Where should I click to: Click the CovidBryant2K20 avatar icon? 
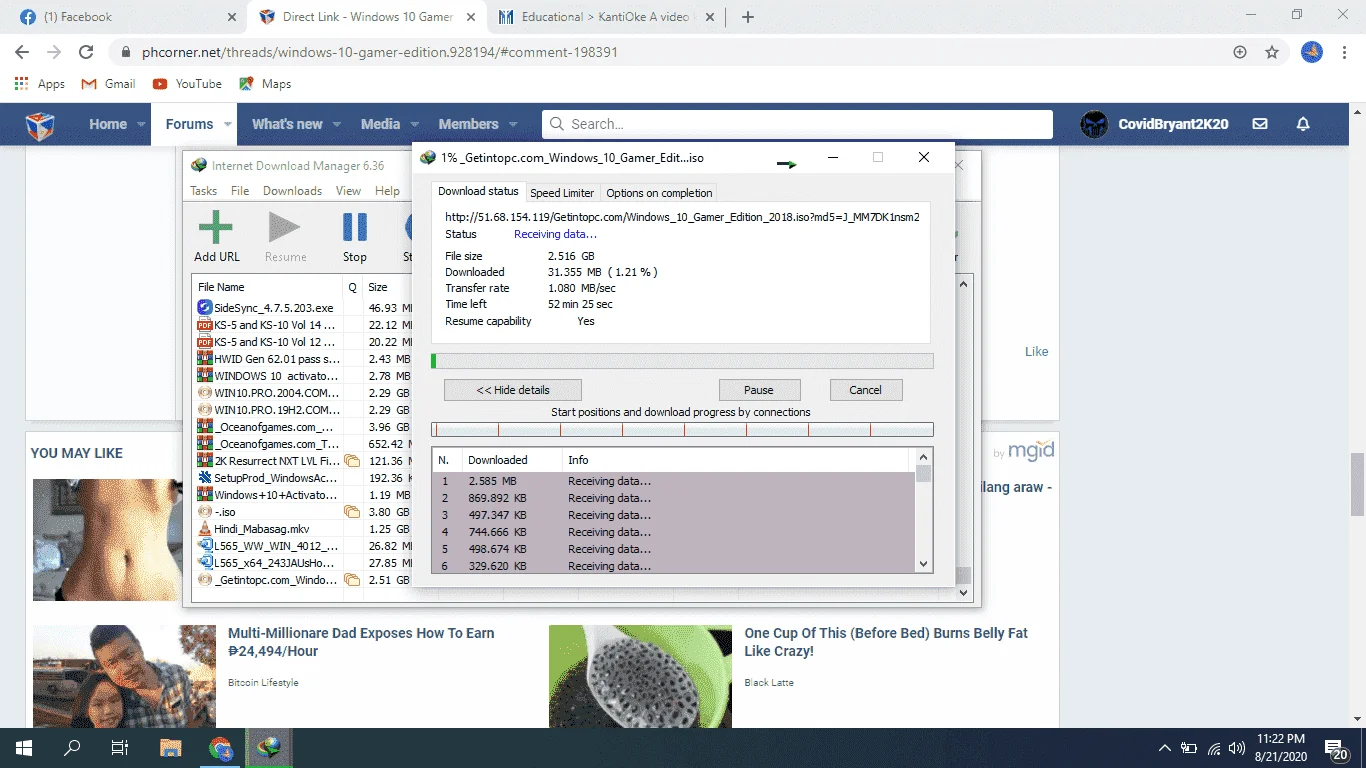tap(1095, 124)
